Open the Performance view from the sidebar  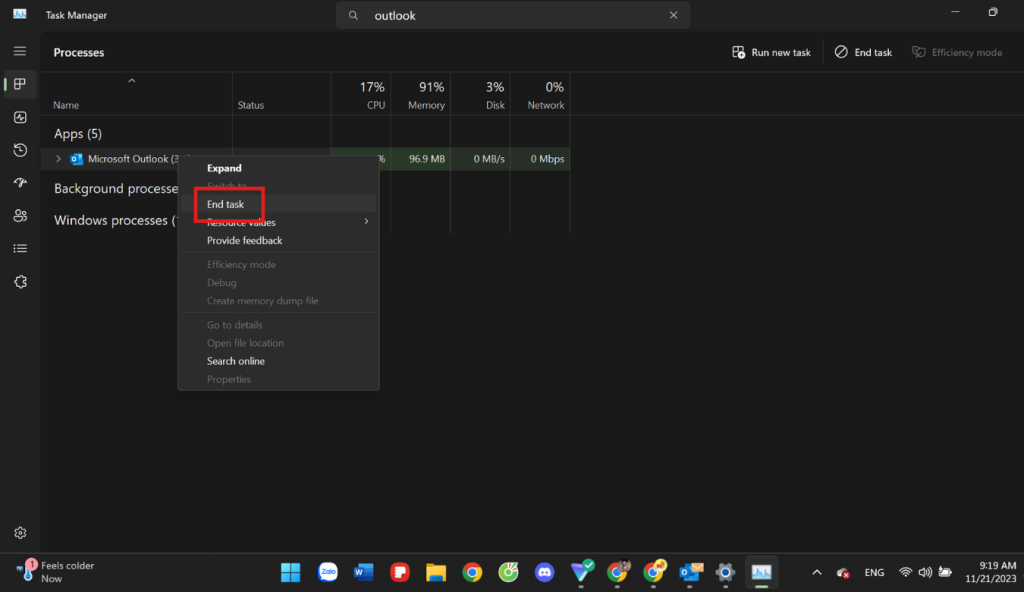pos(19,117)
